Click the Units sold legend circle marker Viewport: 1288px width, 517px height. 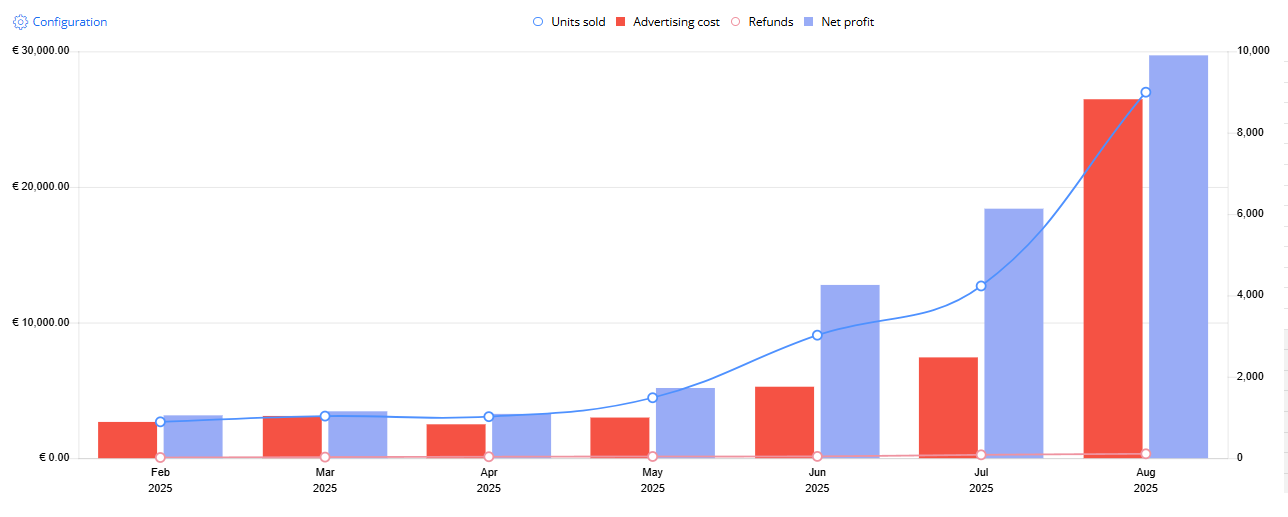pyautogui.click(x=538, y=22)
